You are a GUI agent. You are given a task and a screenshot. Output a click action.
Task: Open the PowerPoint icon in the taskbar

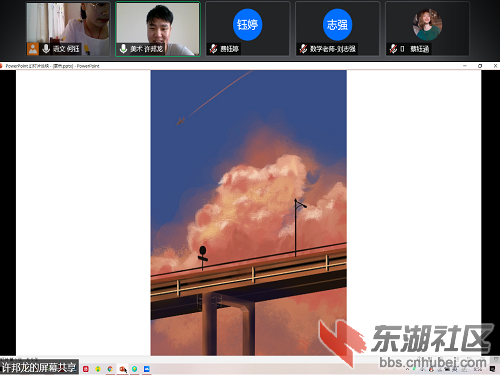point(122,369)
